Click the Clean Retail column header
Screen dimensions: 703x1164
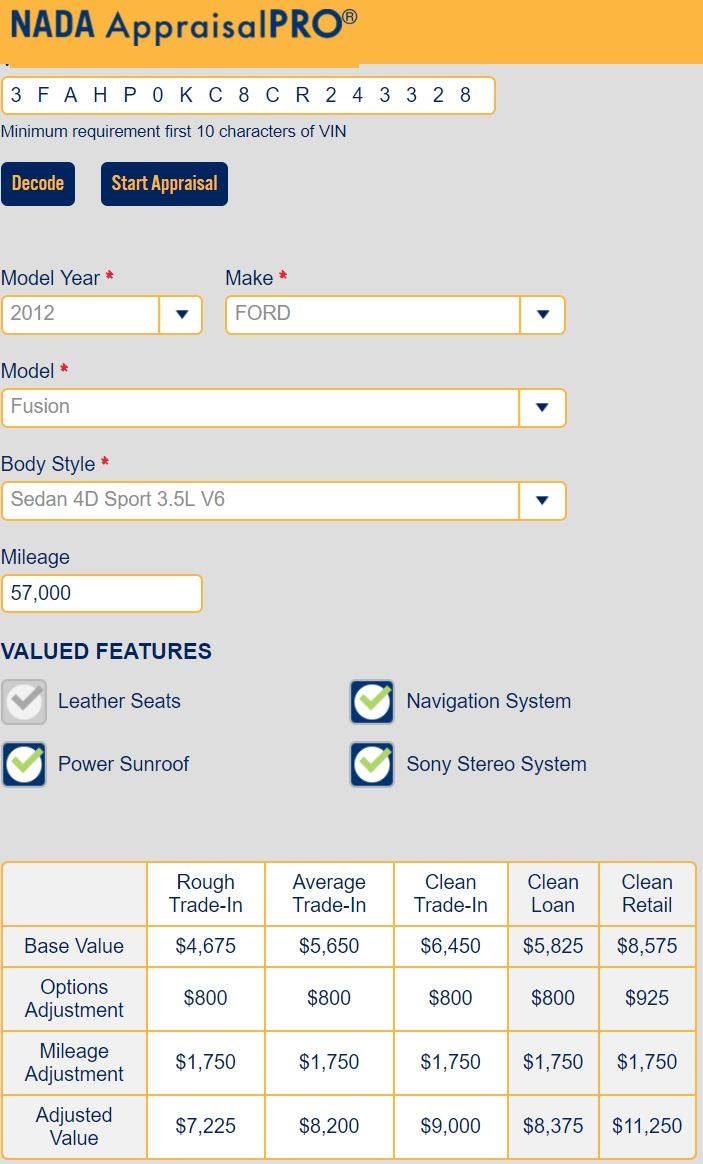[647, 894]
